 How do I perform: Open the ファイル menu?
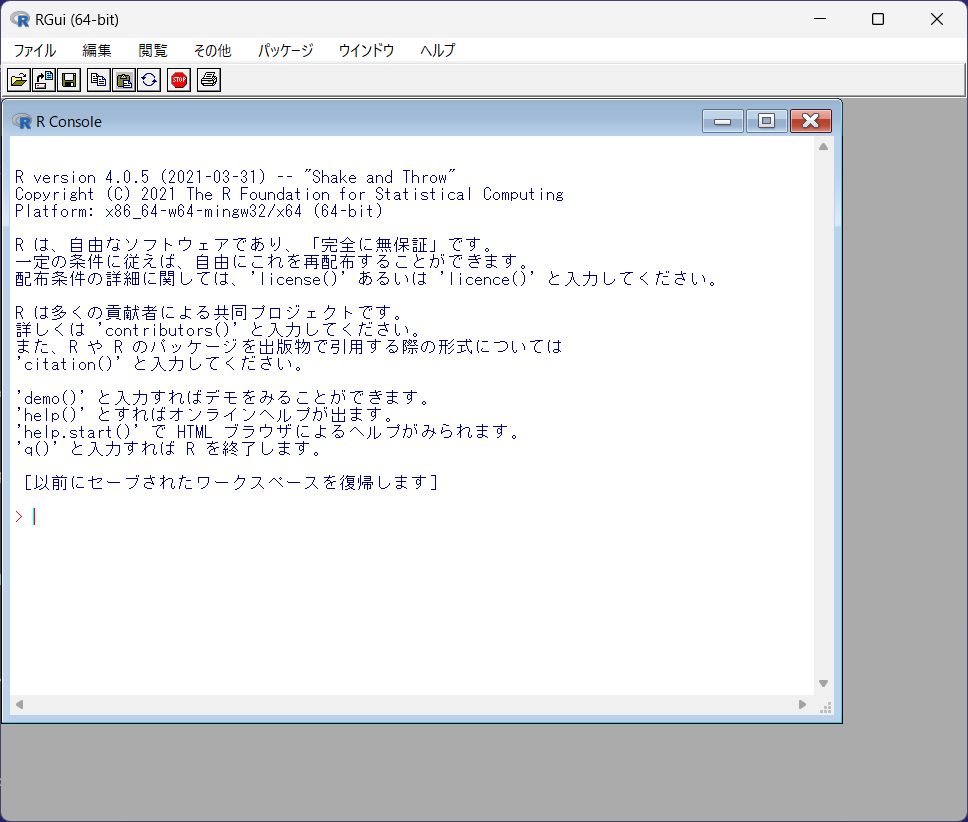coord(35,50)
